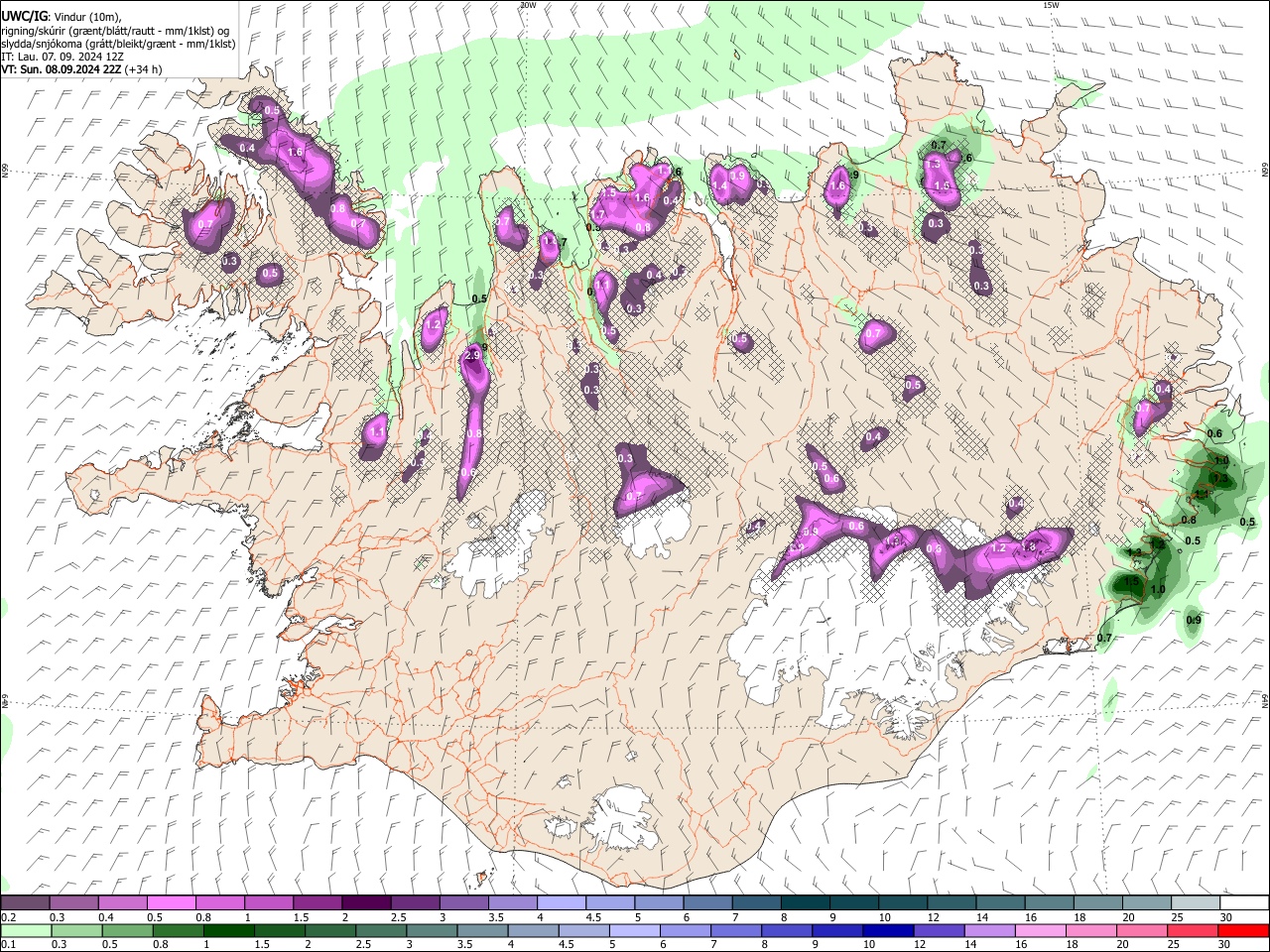Click the '0.2' label on the upper scale

tap(9, 917)
